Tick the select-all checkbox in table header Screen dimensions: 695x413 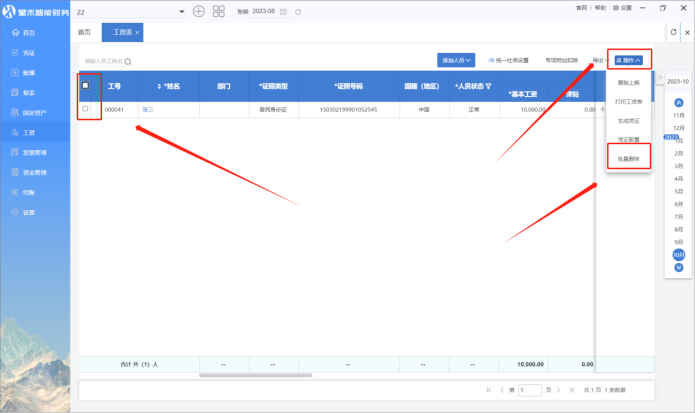(x=86, y=86)
